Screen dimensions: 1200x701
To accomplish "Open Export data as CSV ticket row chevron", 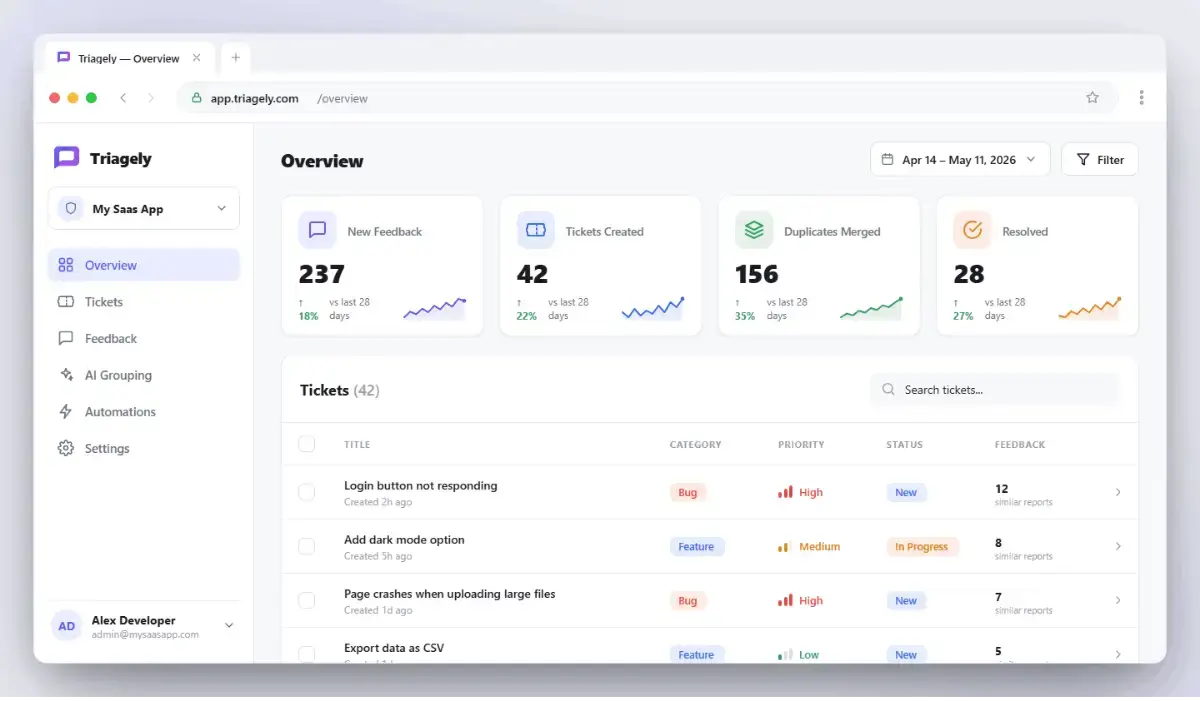I will pos(1118,654).
